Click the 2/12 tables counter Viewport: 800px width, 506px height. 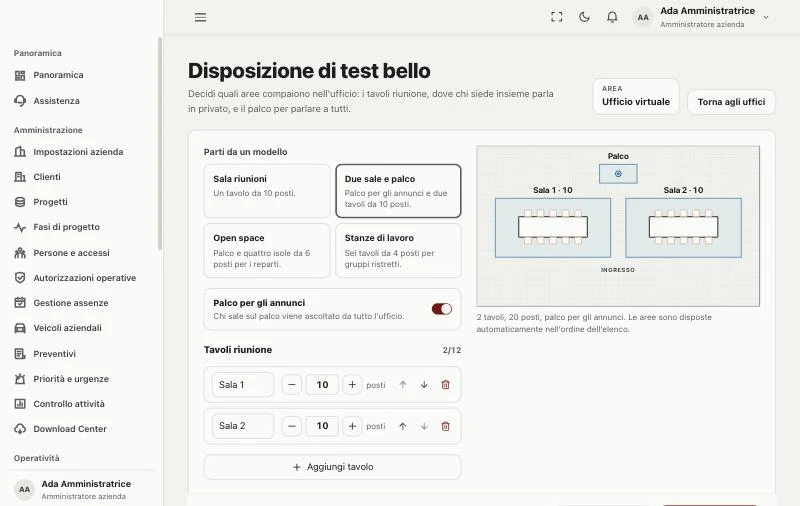452,350
